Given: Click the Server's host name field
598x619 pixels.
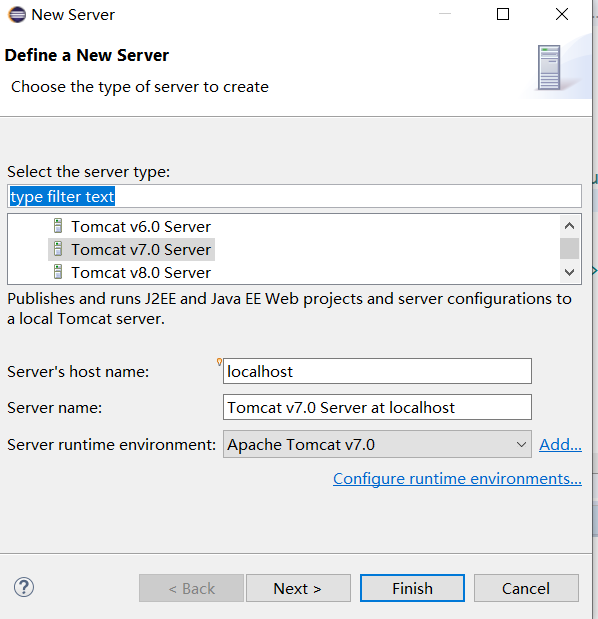Looking at the screenshot, I should [x=377, y=371].
